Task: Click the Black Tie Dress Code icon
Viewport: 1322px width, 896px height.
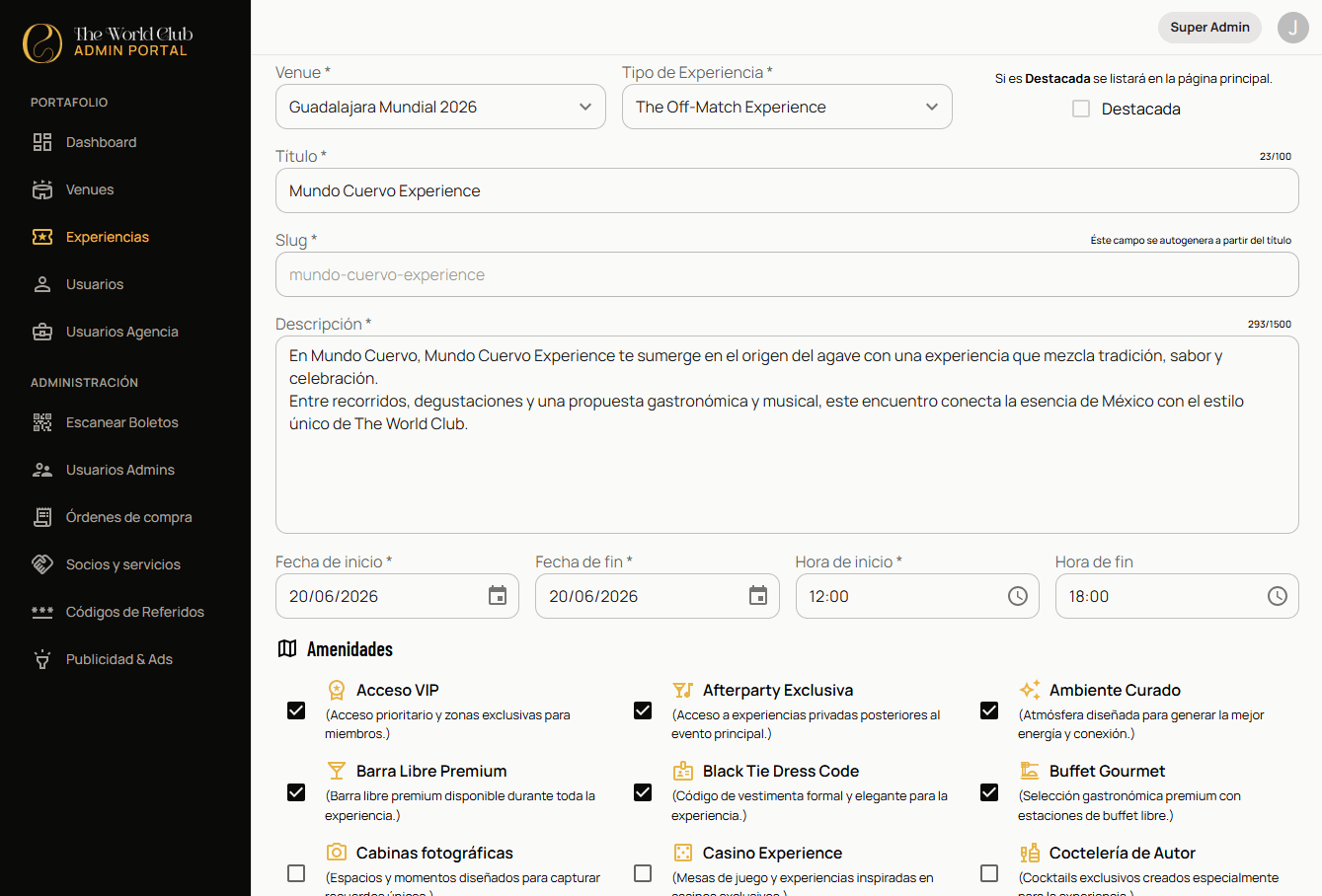Action: pos(683,771)
